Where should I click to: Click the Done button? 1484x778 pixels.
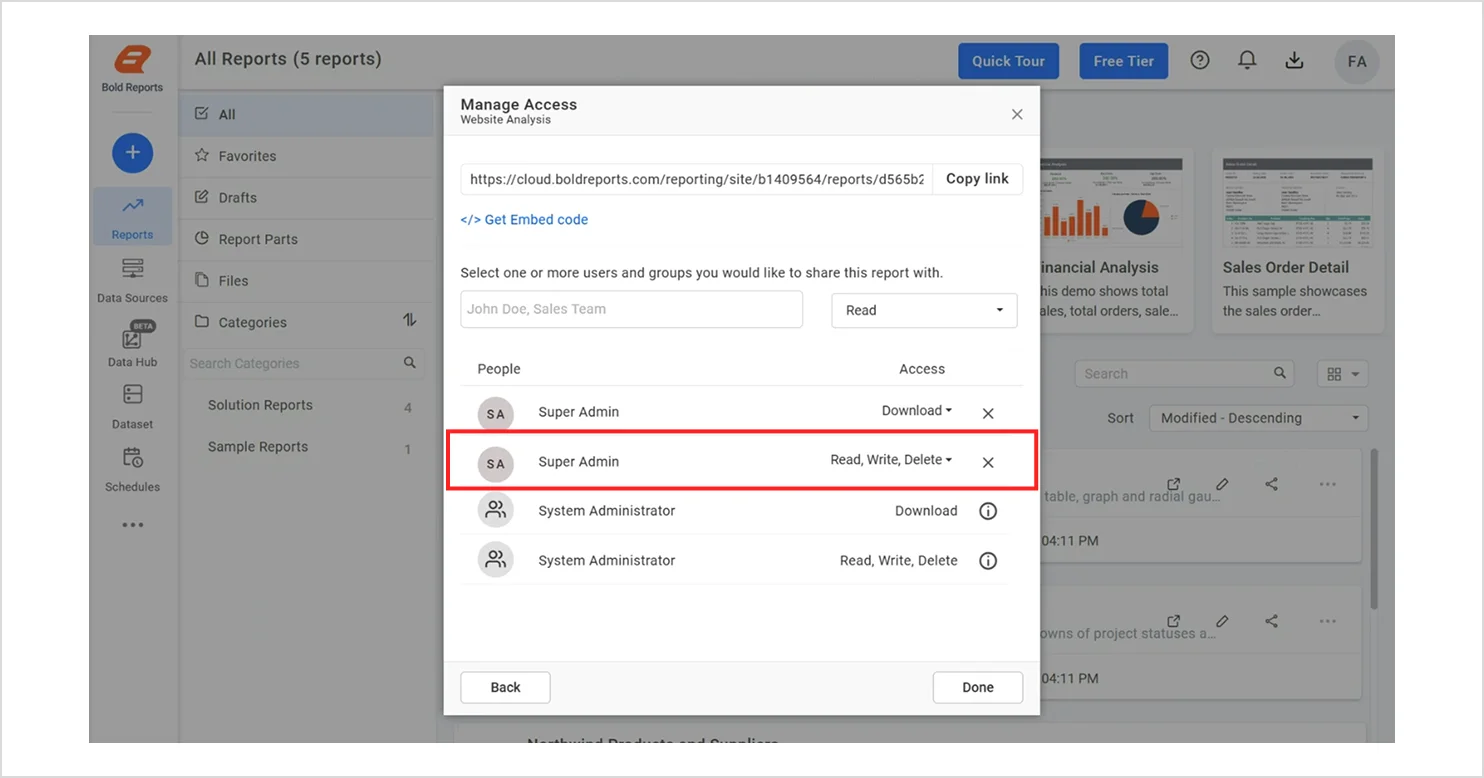click(x=977, y=687)
